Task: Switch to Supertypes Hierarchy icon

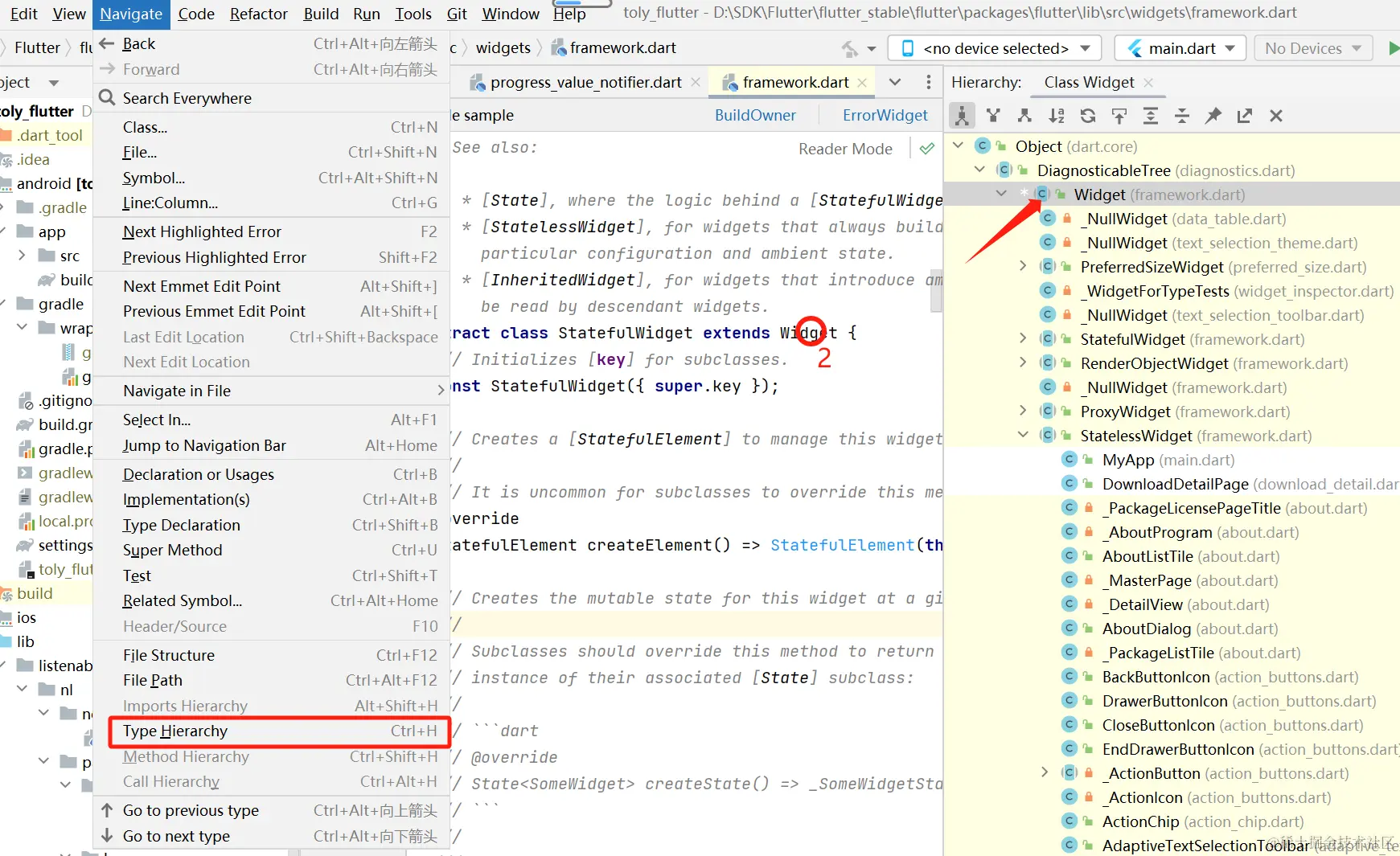Action: (x=993, y=116)
